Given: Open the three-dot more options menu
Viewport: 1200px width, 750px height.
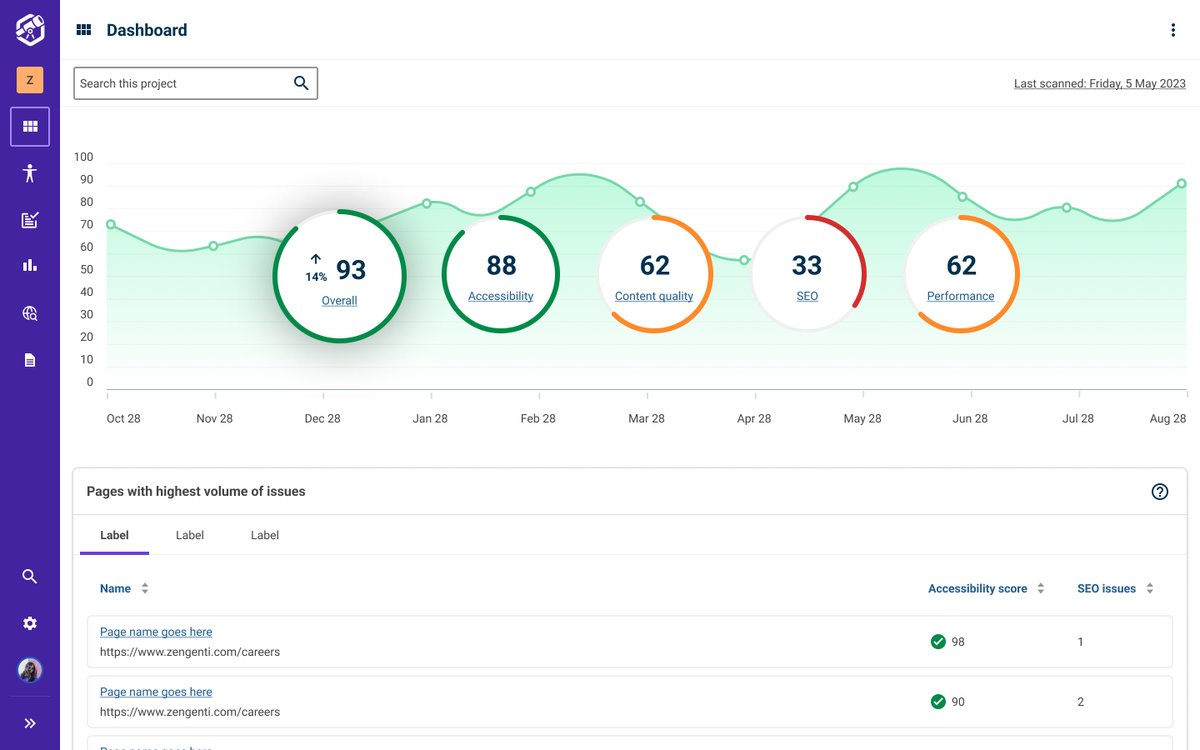Looking at the screenshot, I should click(x=1173, y=30).
